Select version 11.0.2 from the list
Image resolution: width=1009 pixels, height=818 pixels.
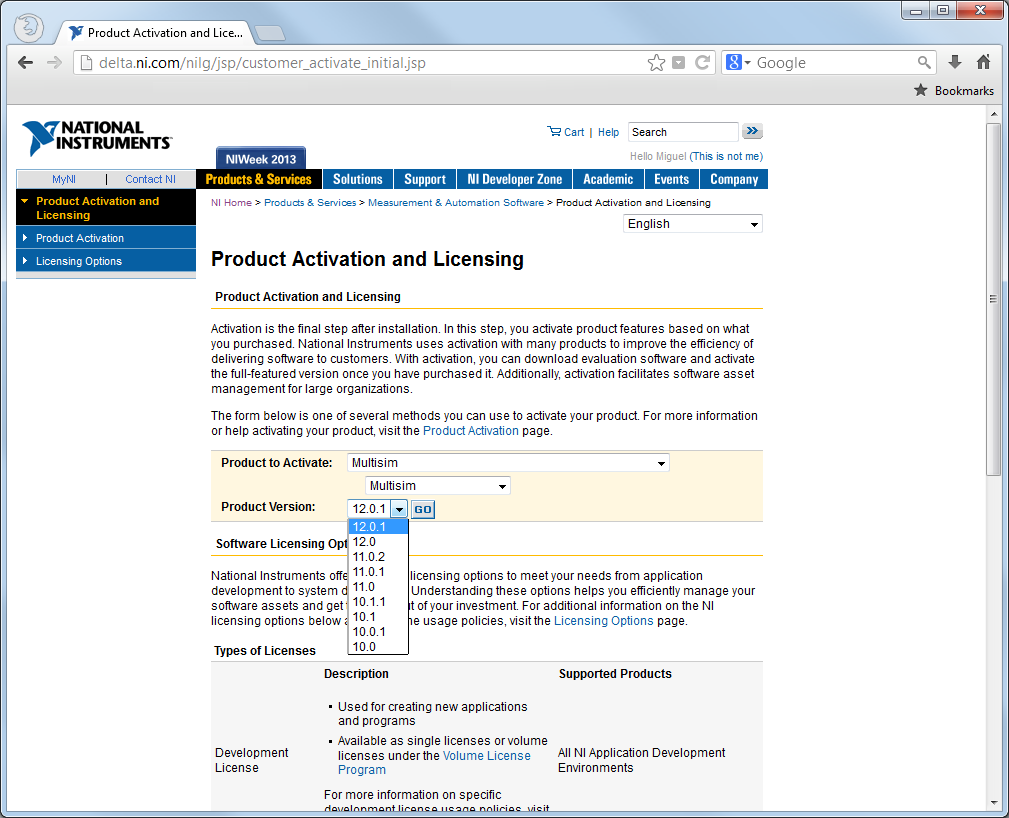(x=369, y=557)
